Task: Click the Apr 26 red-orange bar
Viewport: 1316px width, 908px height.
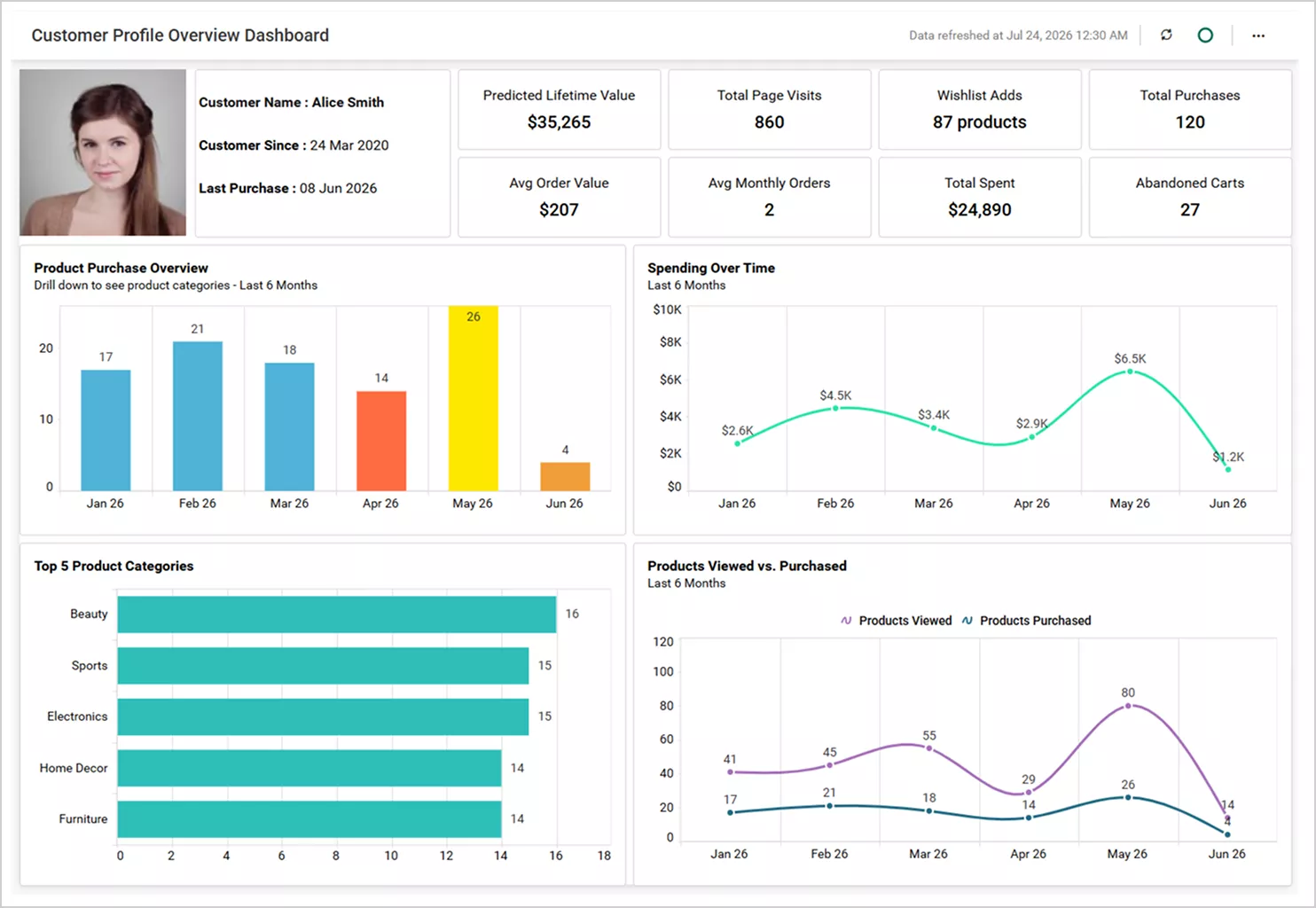Action: click(x=381, y=441)
